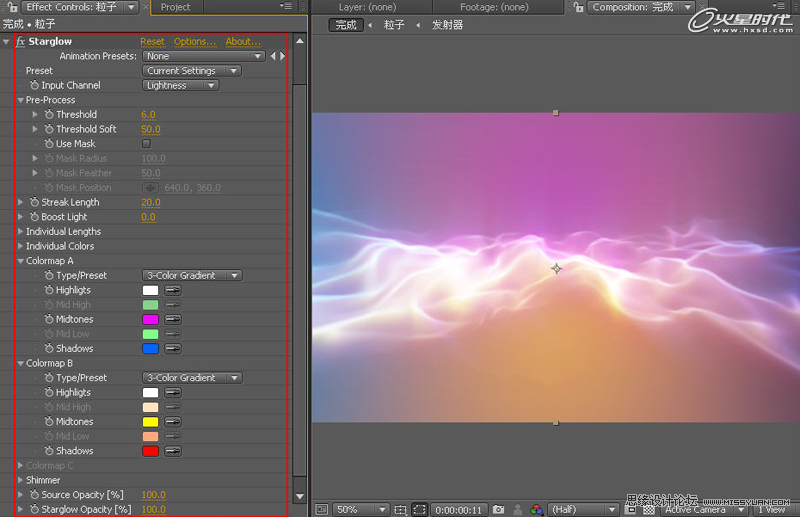The width and height of the screenshot is (800, 517).
Task: Click Colormap A Shadows eyedropper
Action: (173, 349)
